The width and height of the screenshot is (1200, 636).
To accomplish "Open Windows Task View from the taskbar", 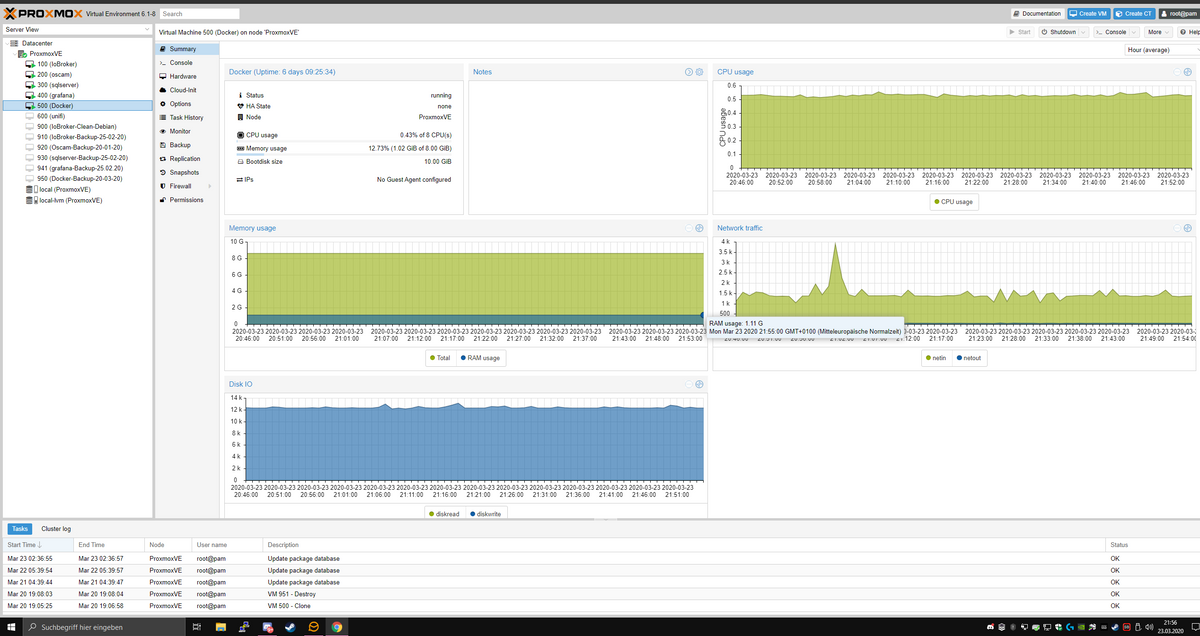I will click(x=196, y=627).
